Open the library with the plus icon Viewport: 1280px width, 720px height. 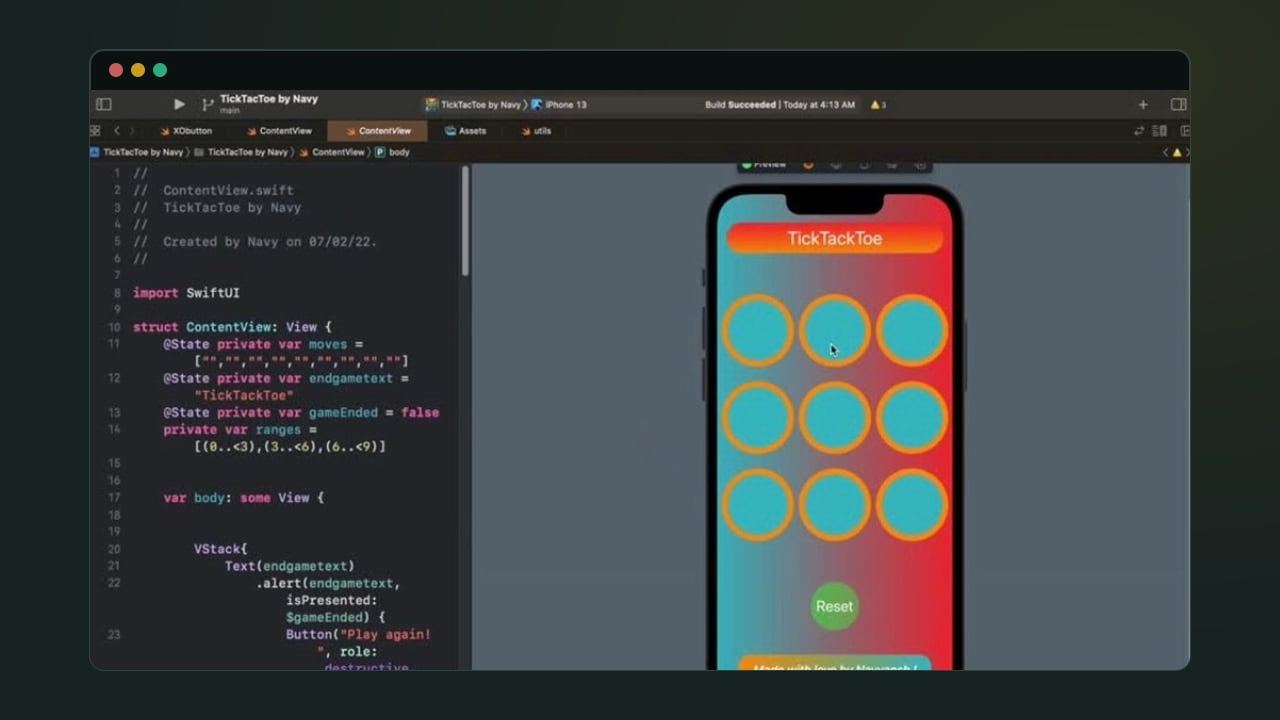[1143, 104]
